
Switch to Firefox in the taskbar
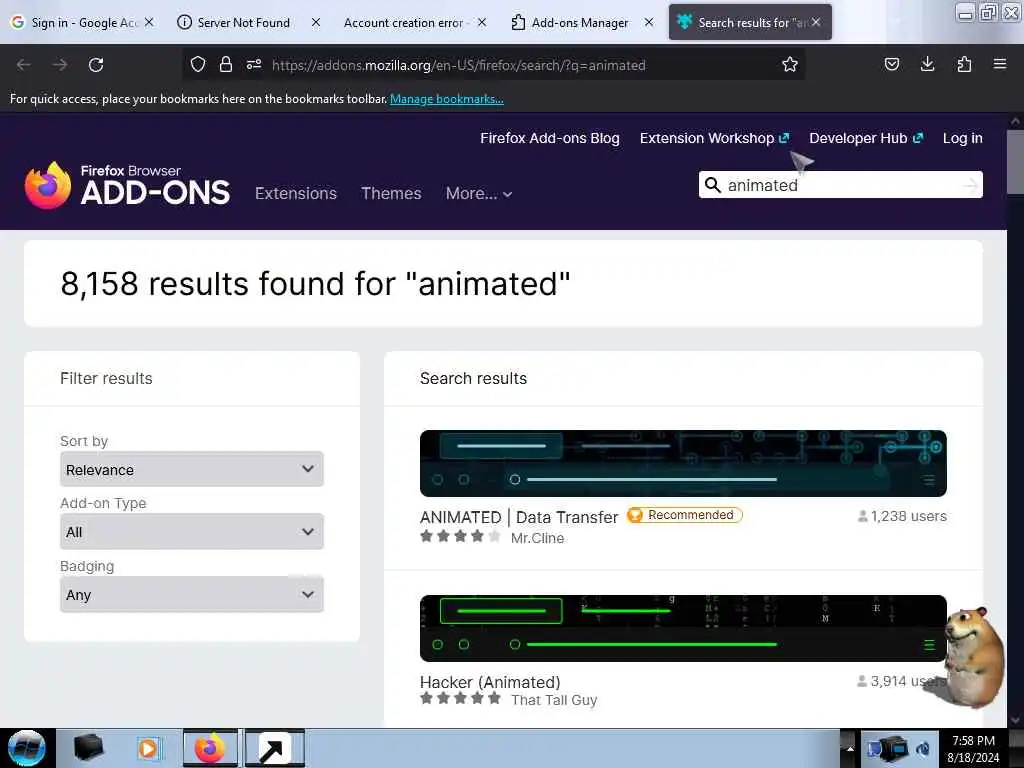pyautogui.click(x=210, y=748)
